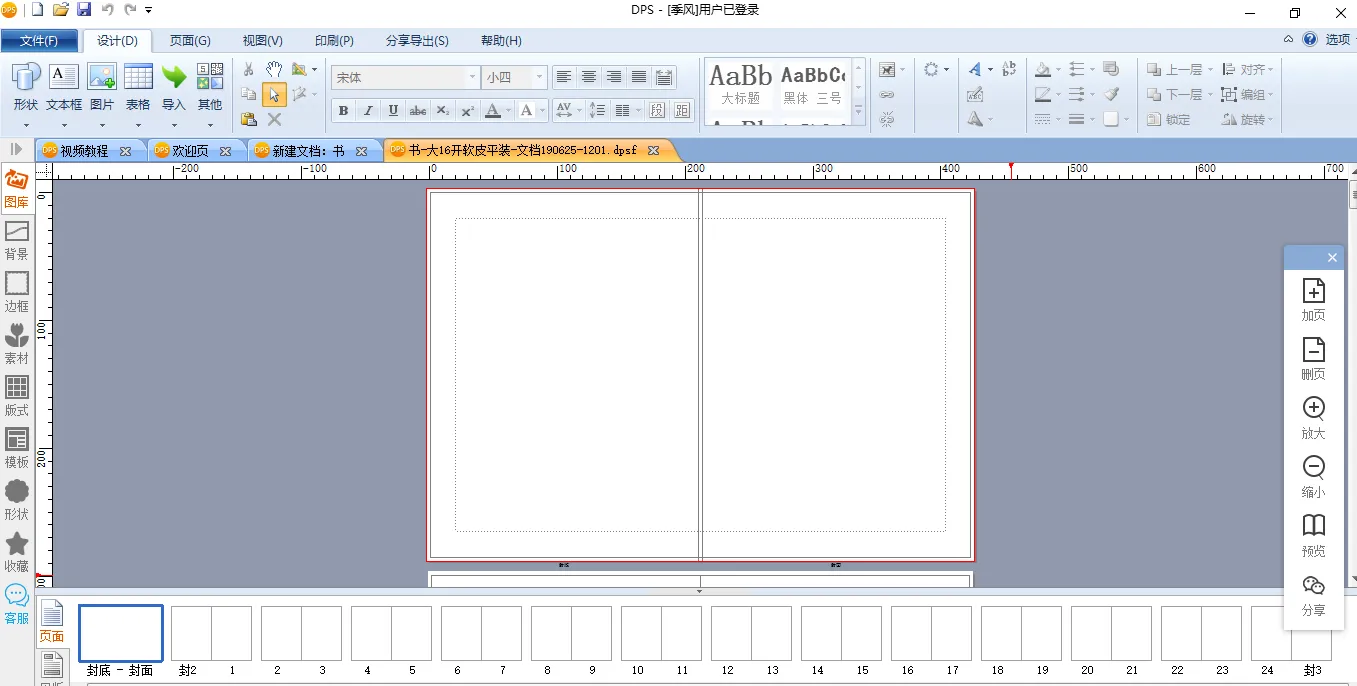The width and height of the screenshot is (1357, 686).
Task: Click the font color A swatch
Action: tap(492, 110)
